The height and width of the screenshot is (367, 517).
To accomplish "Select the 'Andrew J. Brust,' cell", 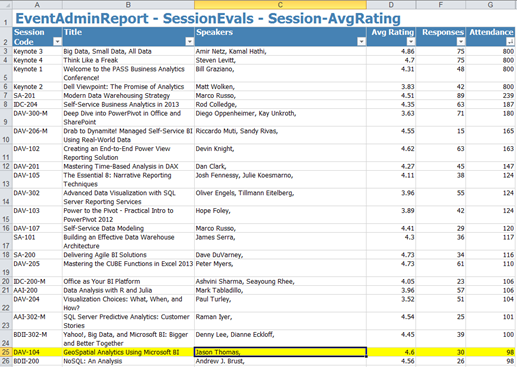I will (280, 361).
